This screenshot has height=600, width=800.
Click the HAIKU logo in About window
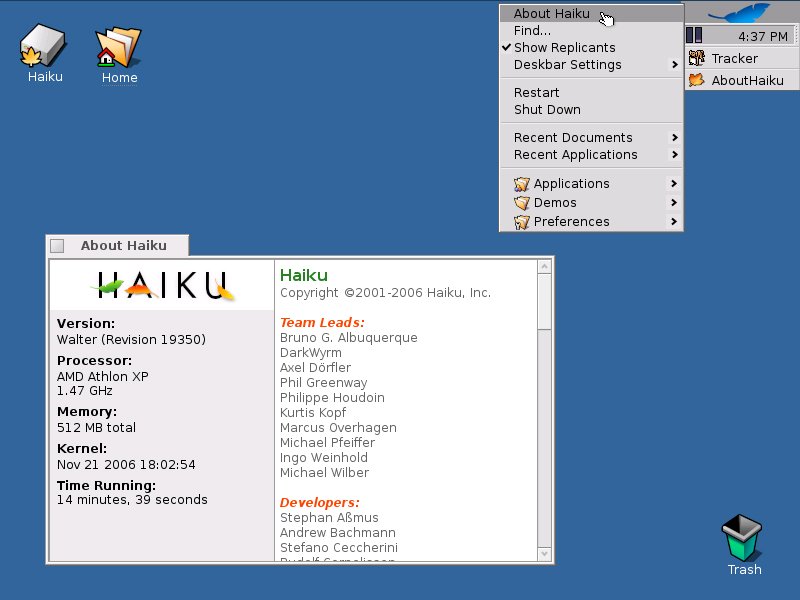[x=162, y=285]
